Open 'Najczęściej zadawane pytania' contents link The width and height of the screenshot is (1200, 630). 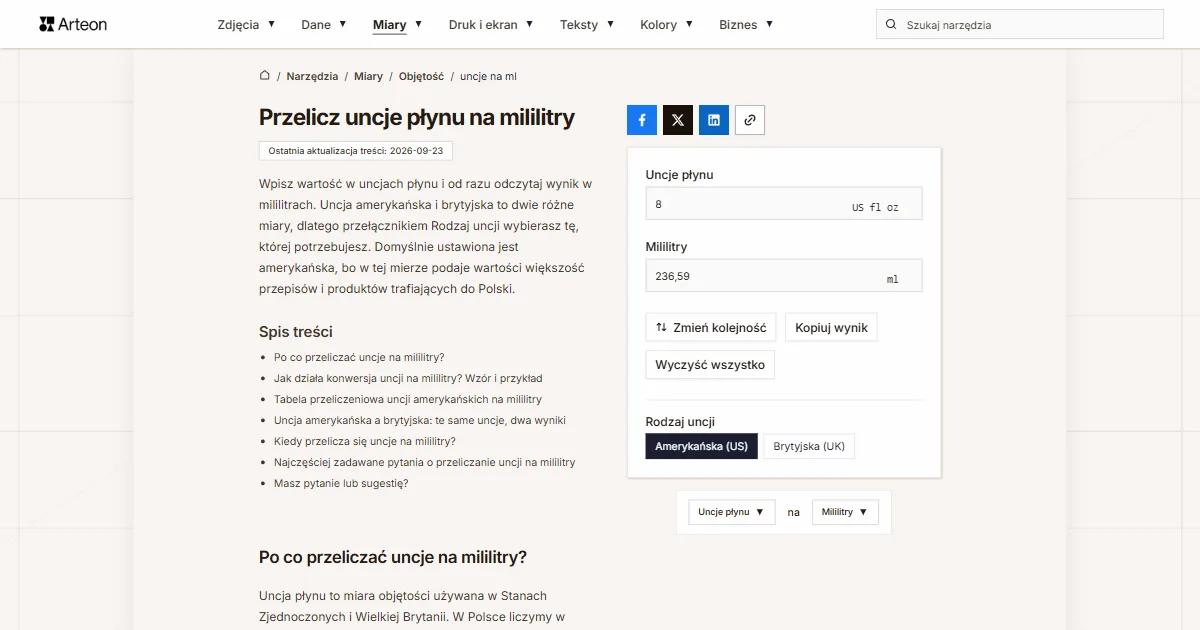pos(425,462)
